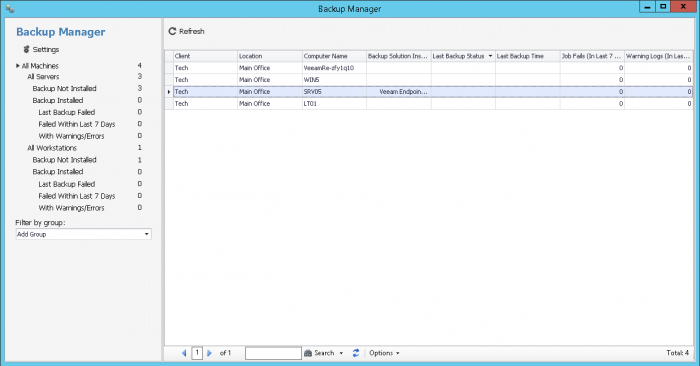Select With Warnings/Errors under All Servers
Image resolution: width=700 pixels, height=366 pixels.
pyautogui.click(x=71, y=136)
